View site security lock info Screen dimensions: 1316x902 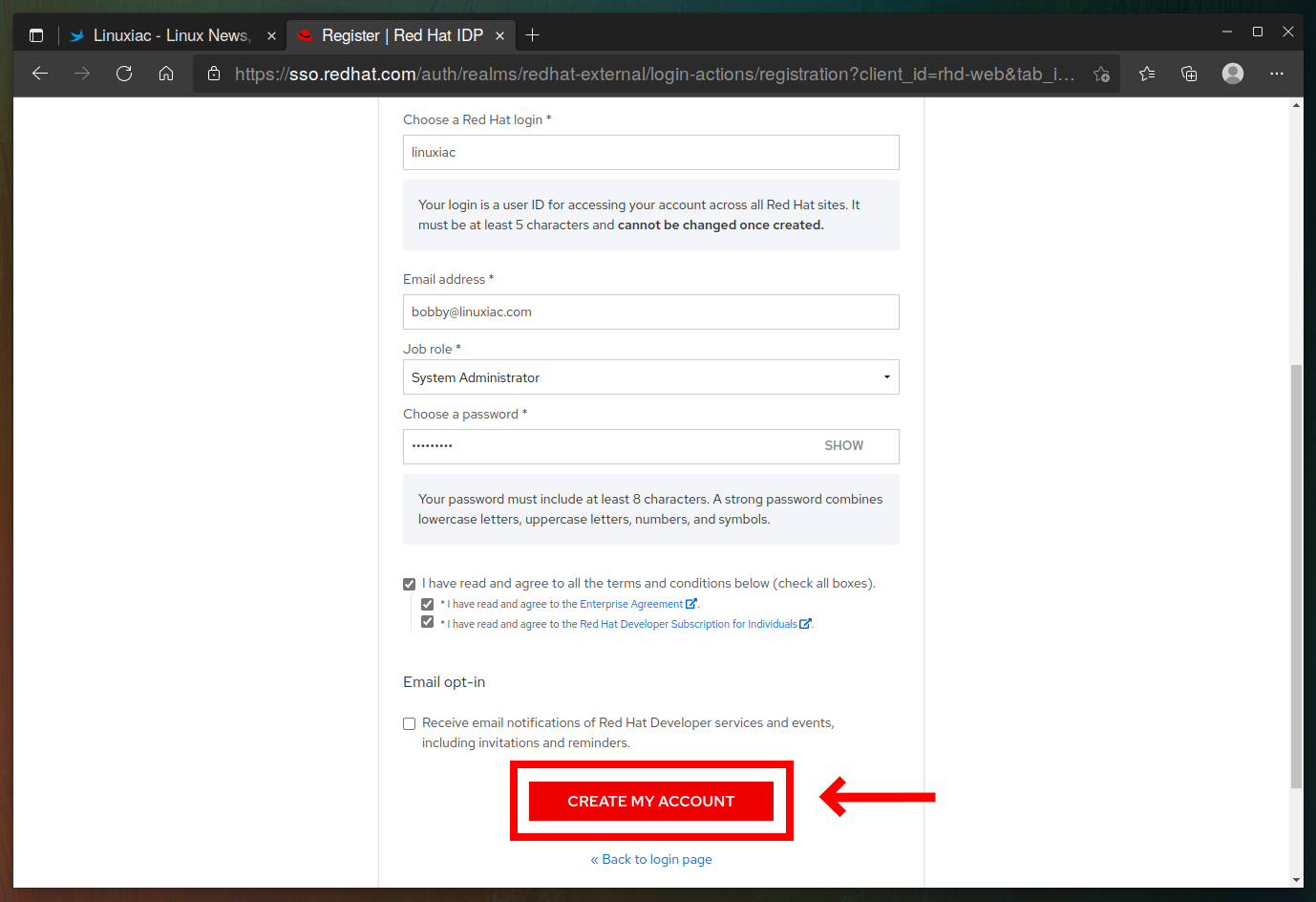[x=214, y=74]
